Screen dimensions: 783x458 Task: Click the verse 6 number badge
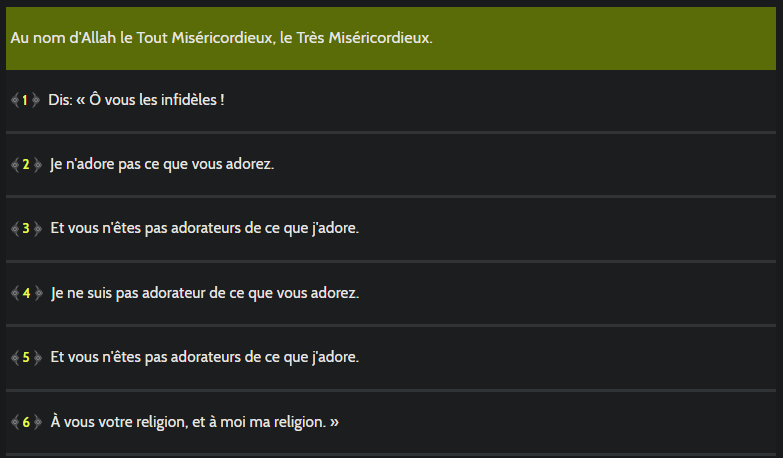(26, 422)
